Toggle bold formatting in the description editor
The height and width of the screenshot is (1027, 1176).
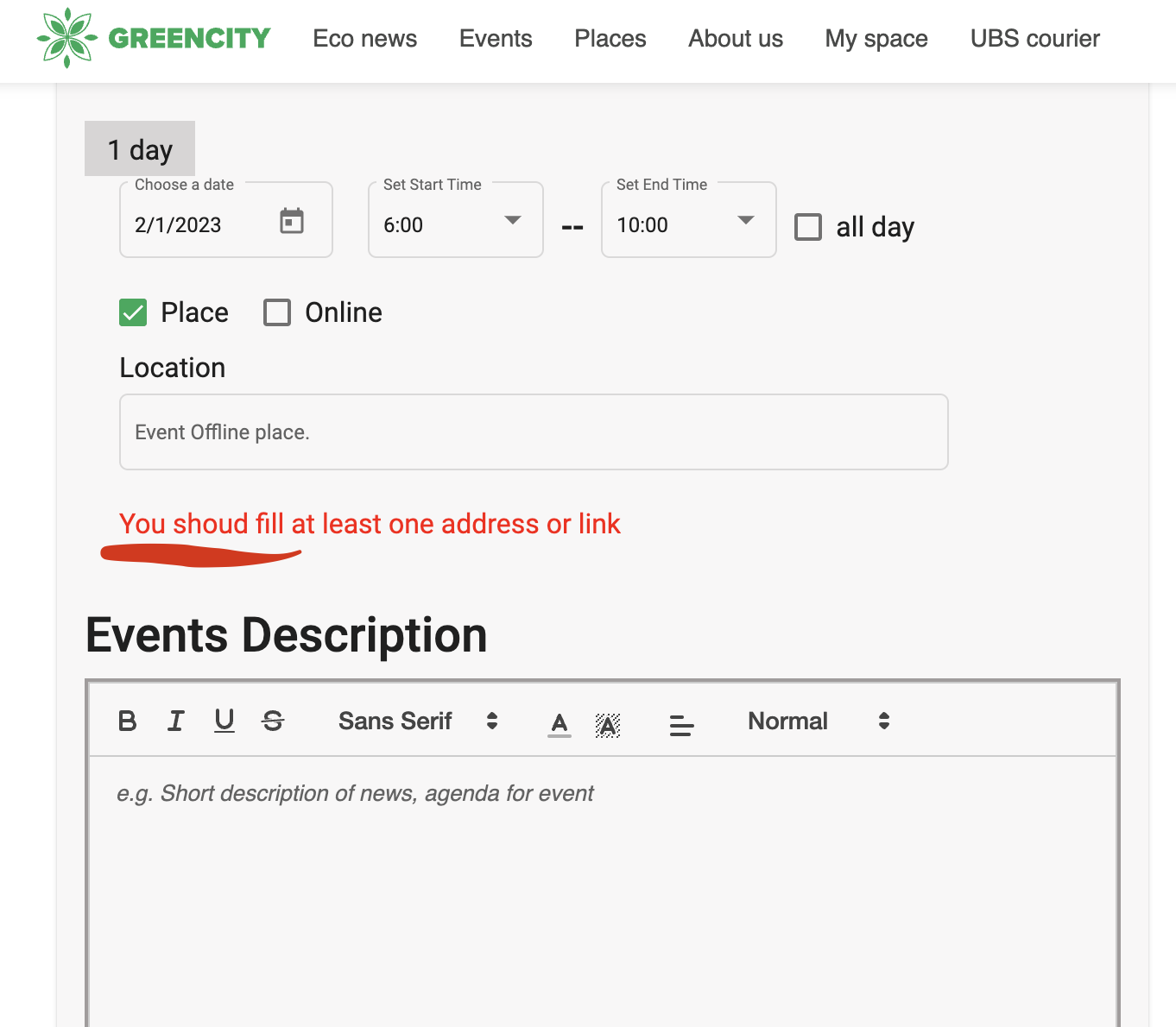pyautogui.click(x=127, y=721)
